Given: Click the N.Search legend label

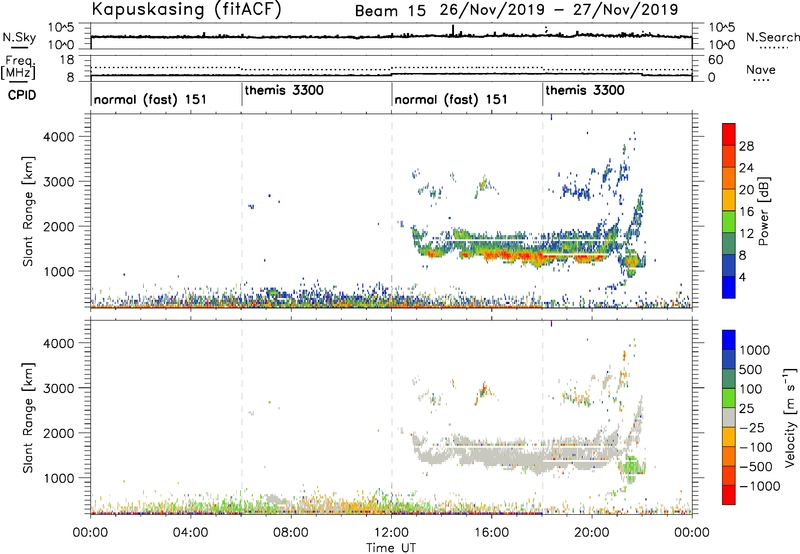Looking at the screenshot, I should tap(773, 37).
